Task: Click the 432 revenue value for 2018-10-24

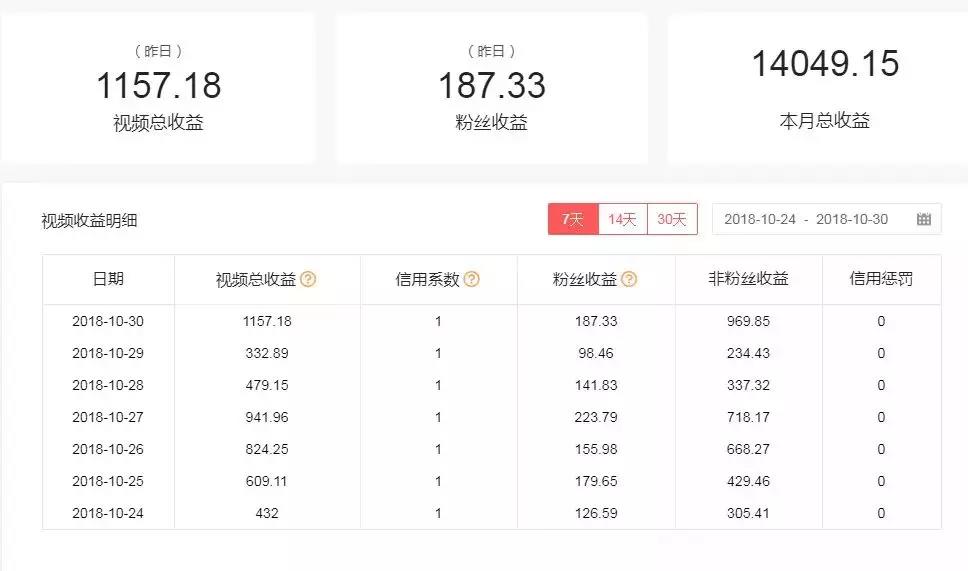Action: click(x=266, y=513)
